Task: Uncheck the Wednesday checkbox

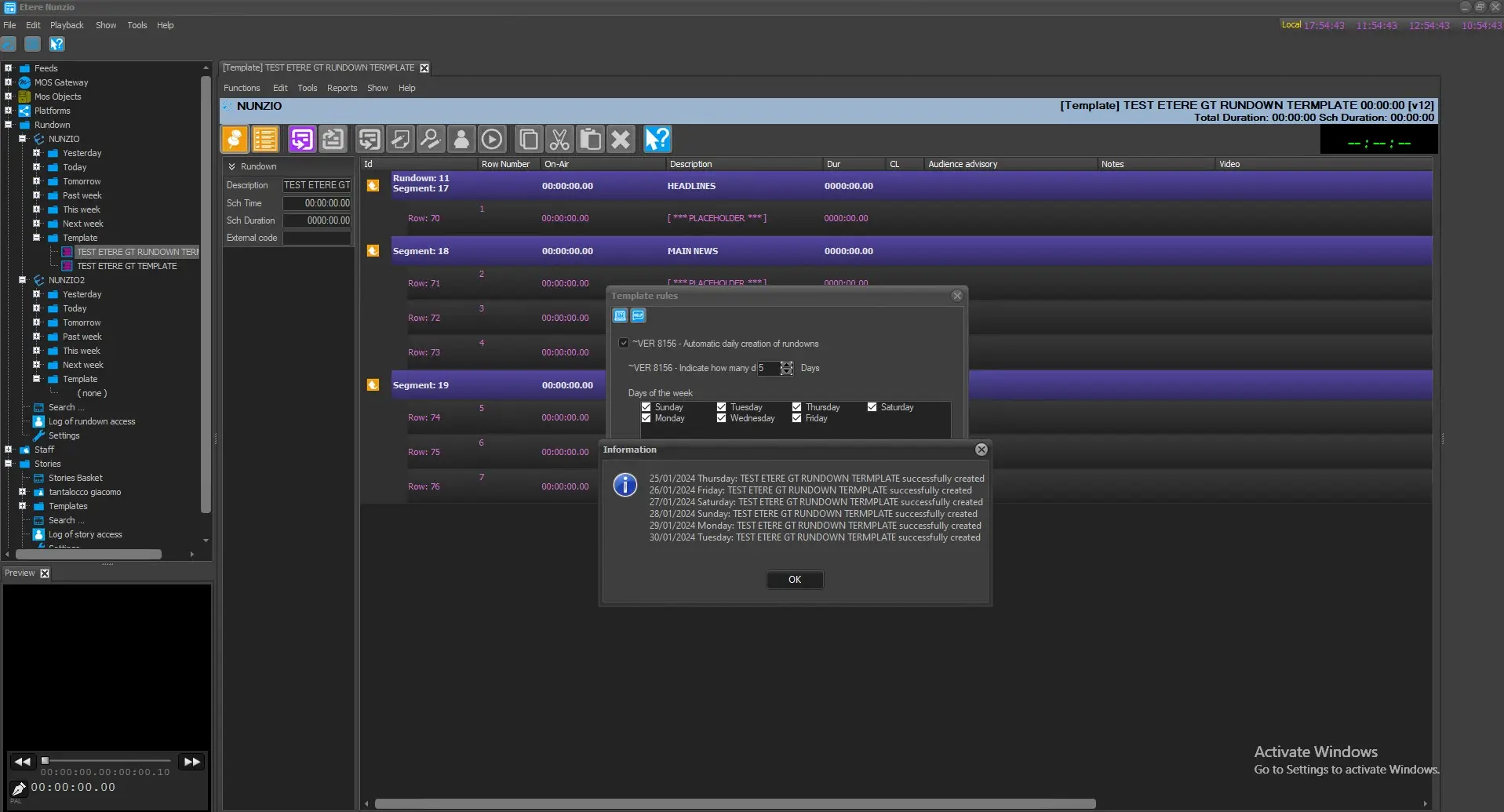Action: point(721,418)
